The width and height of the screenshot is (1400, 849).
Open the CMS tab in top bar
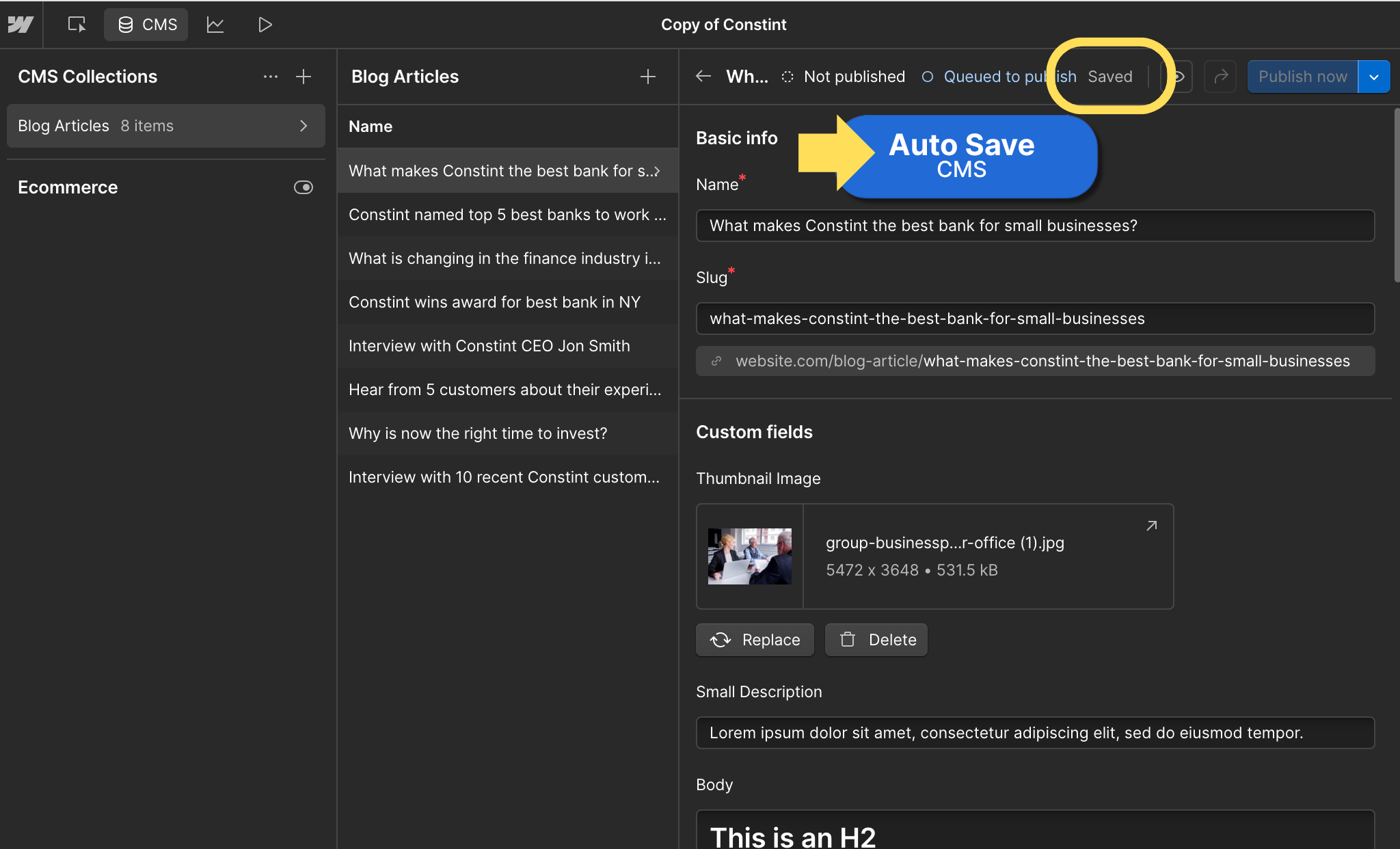(146, 25)
